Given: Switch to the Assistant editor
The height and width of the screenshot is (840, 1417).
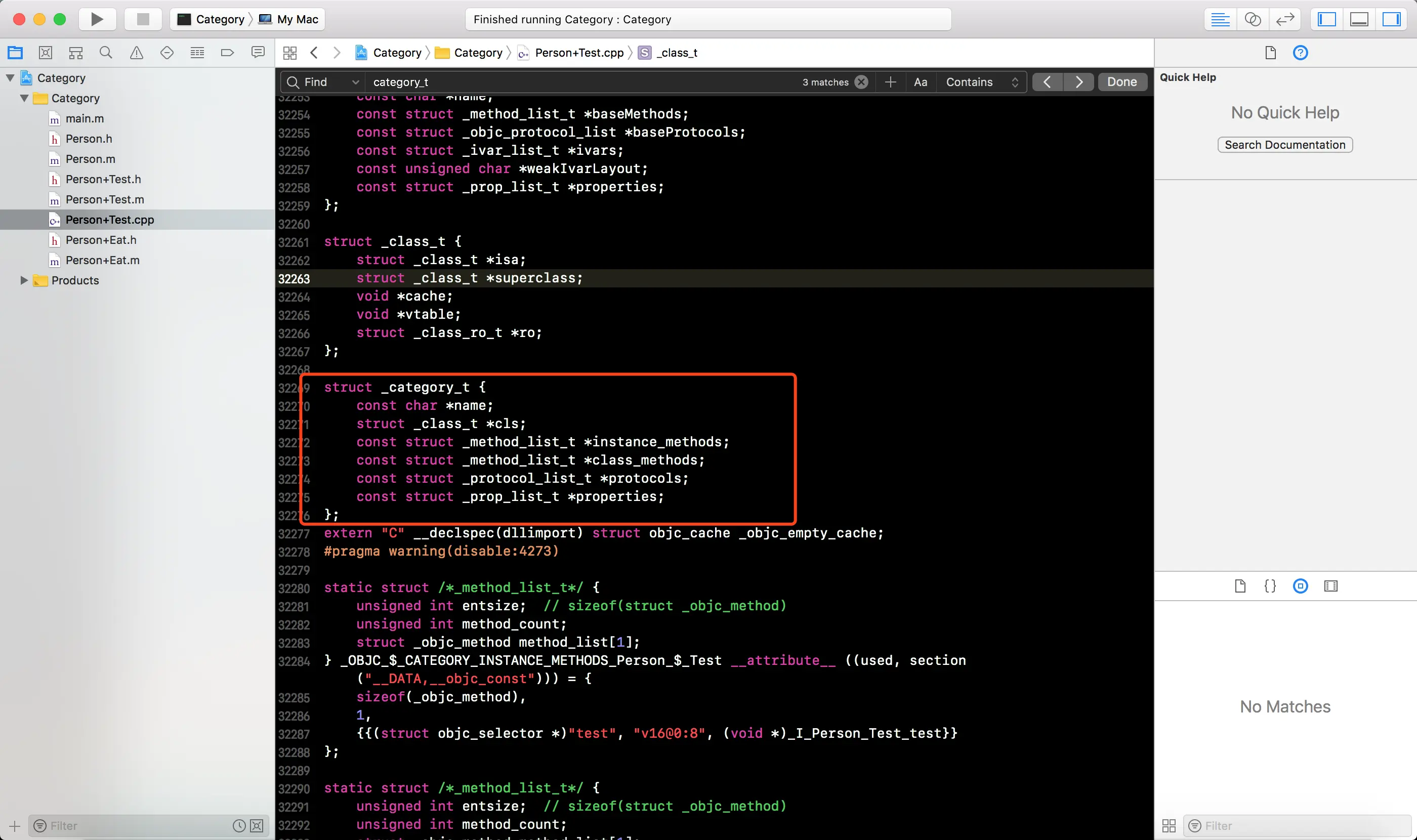Looking at the screenshot, I should (x=1252, y=19).
